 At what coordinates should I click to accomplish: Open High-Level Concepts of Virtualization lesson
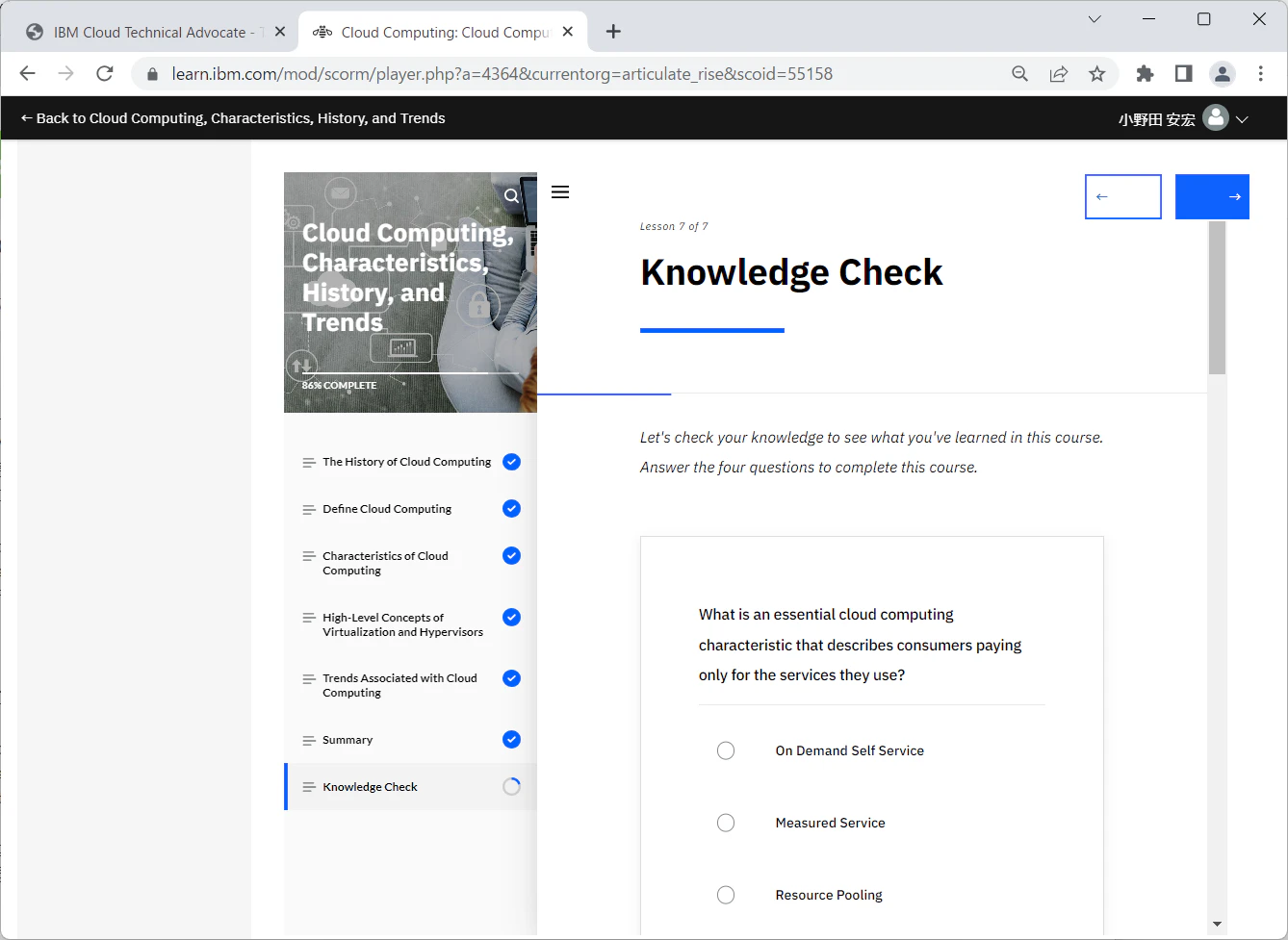point(411,624)
